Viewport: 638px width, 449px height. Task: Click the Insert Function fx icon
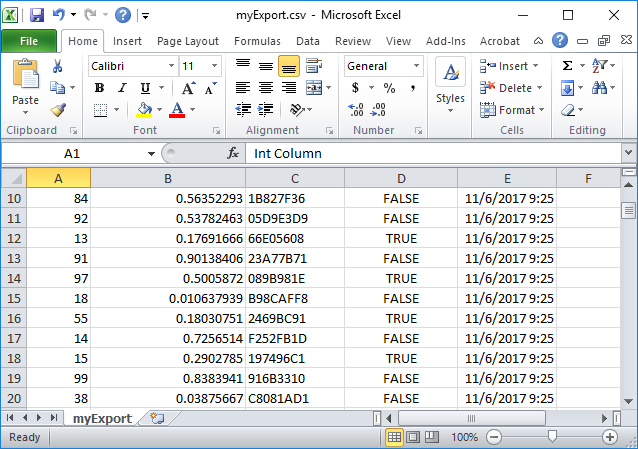point(233,153)
